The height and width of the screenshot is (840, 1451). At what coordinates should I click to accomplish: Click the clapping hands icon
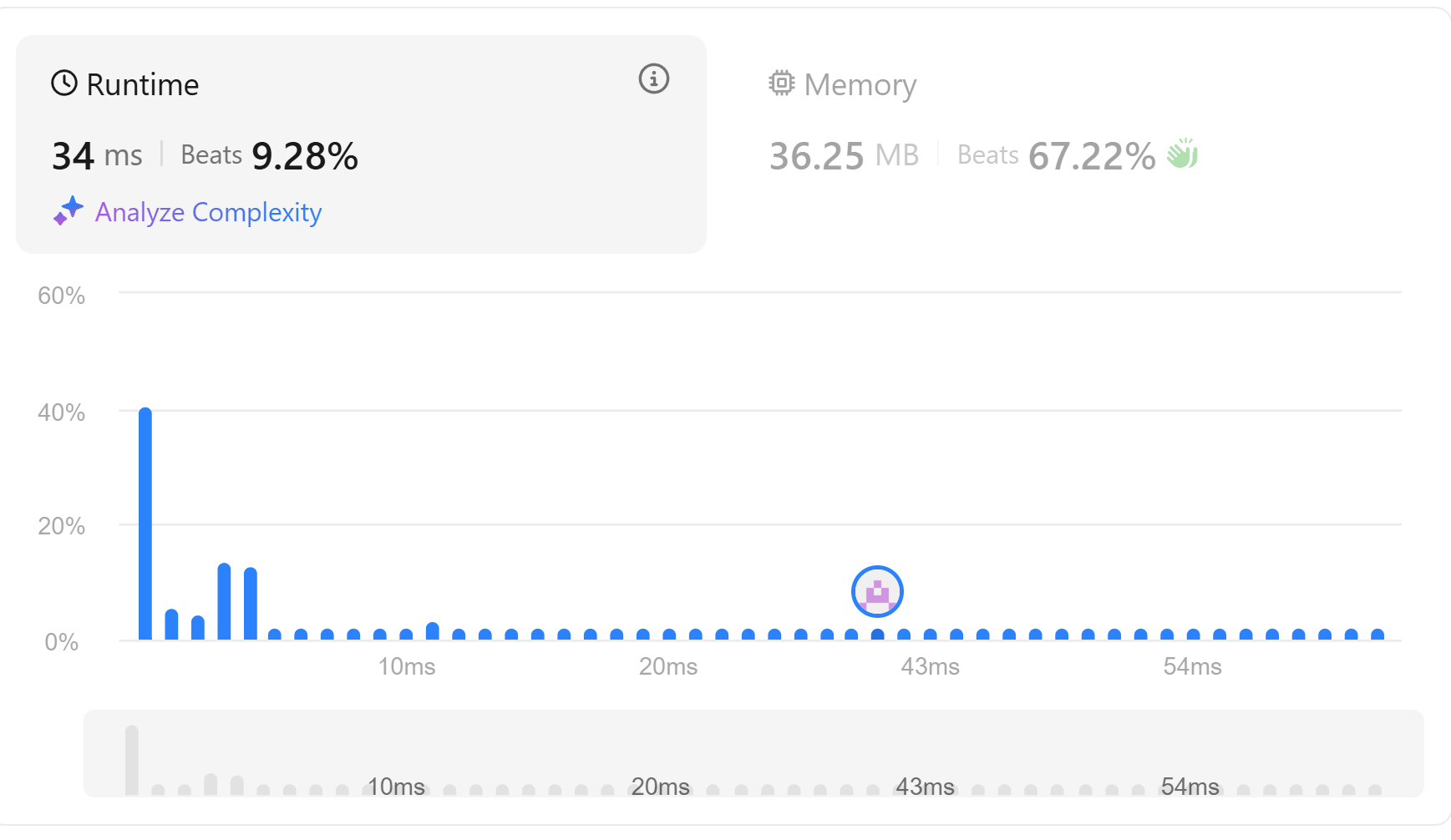(1183, 154)
